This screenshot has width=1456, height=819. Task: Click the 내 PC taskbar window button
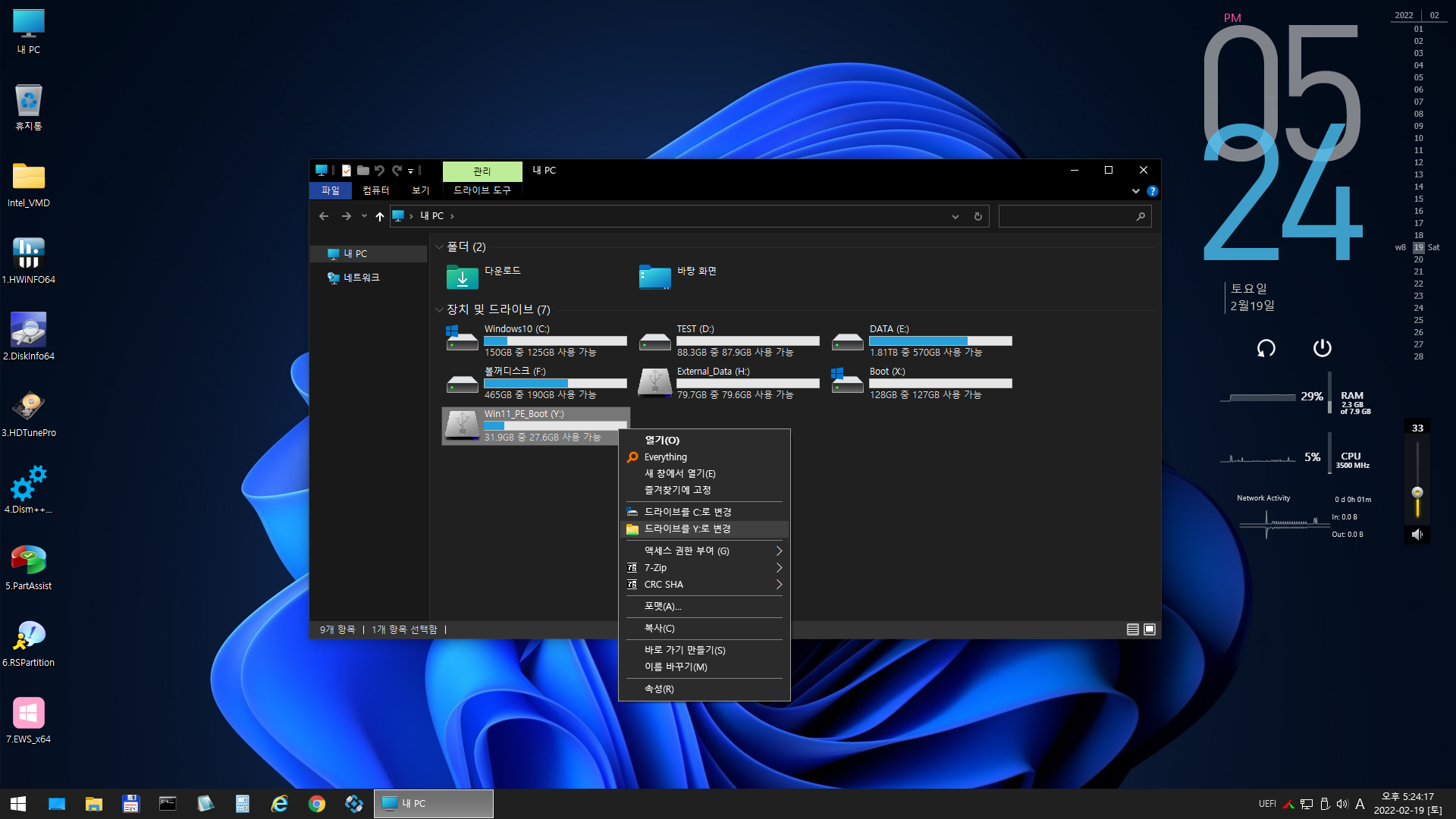(x=434, y=804)
